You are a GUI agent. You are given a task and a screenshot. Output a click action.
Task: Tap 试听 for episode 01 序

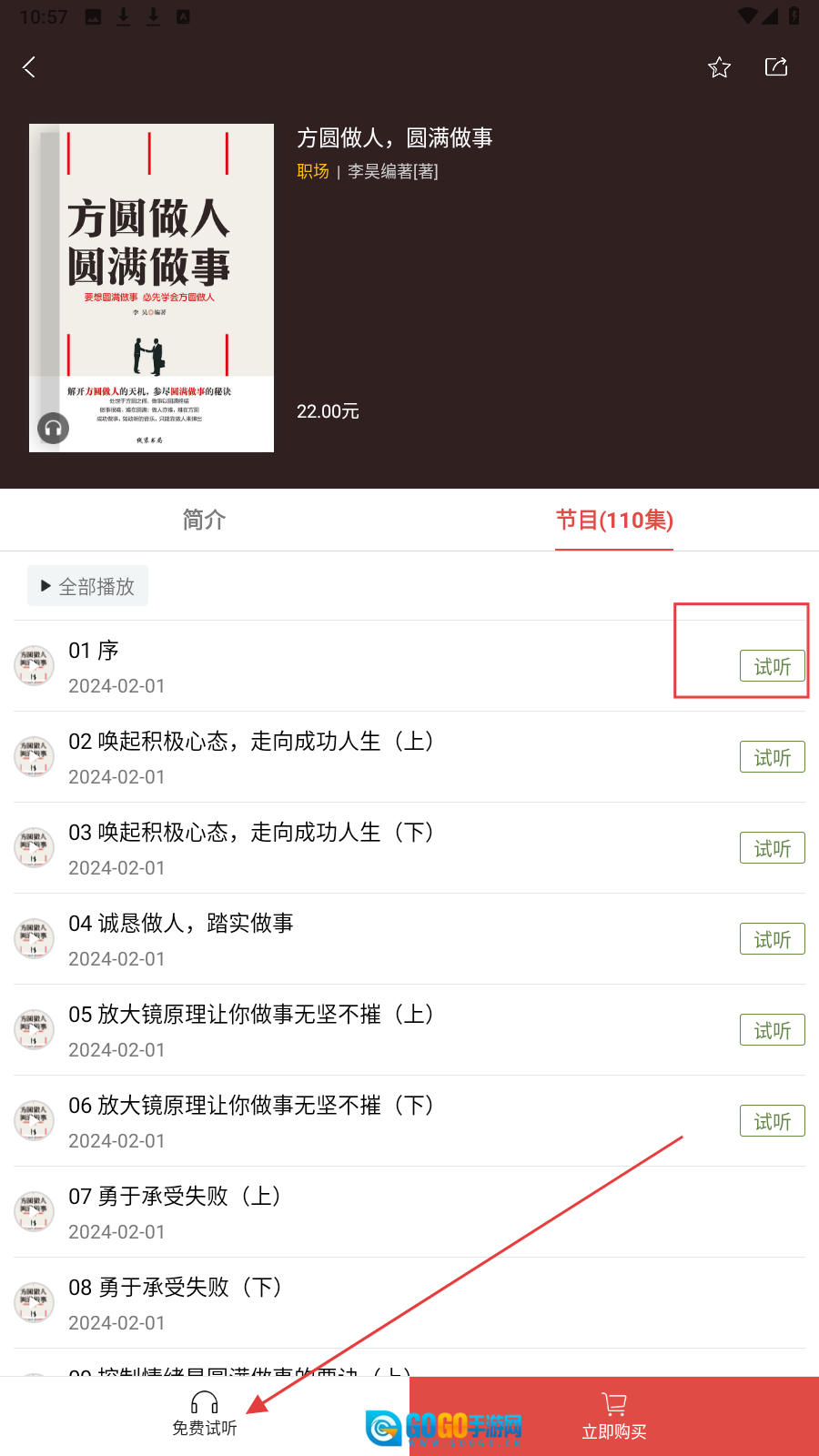(773, 666)
